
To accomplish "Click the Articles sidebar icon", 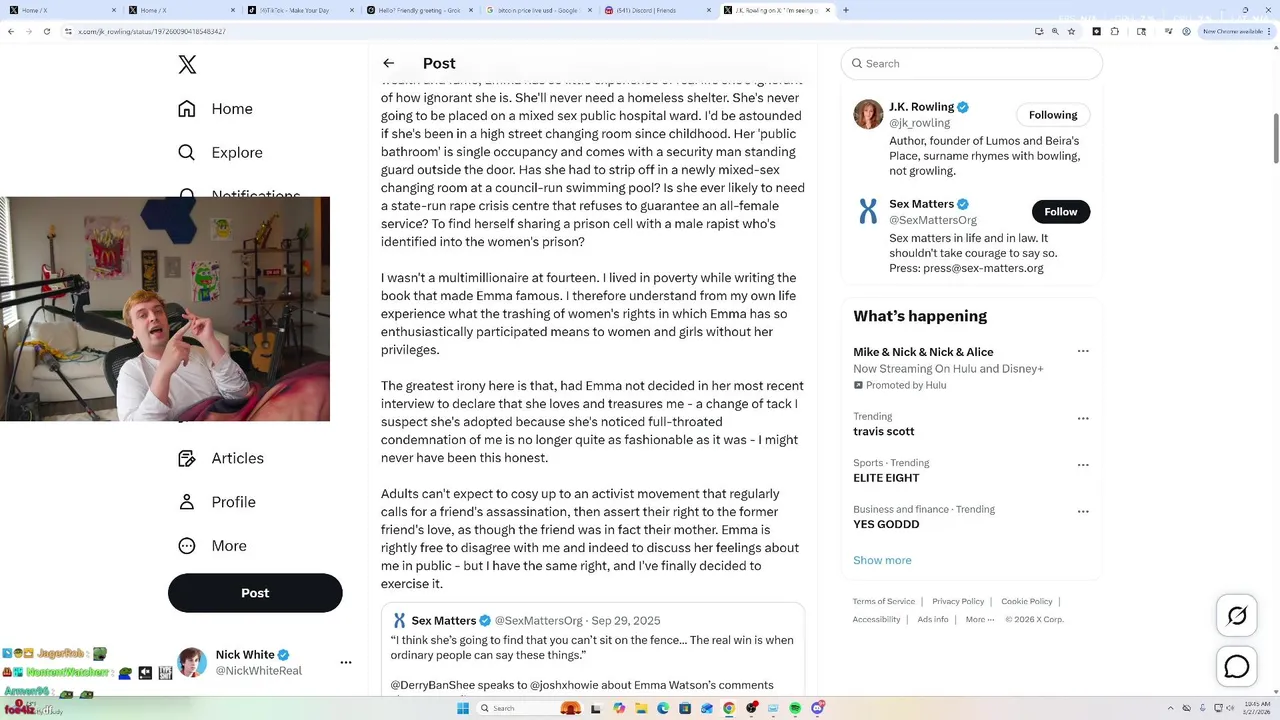I will [187, 458].
